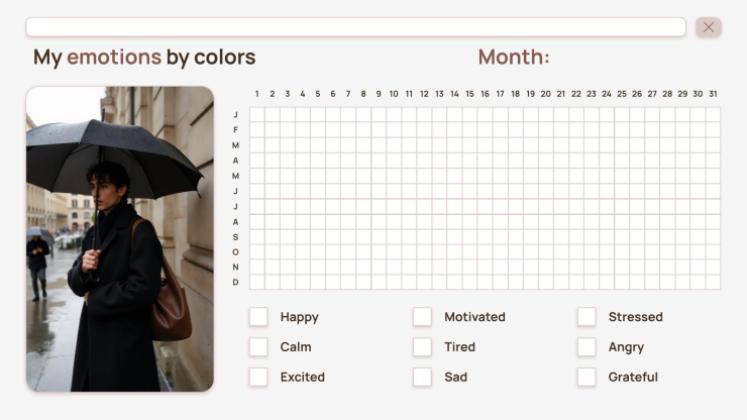
Task: Click the S row label for September
Action: 236,237
